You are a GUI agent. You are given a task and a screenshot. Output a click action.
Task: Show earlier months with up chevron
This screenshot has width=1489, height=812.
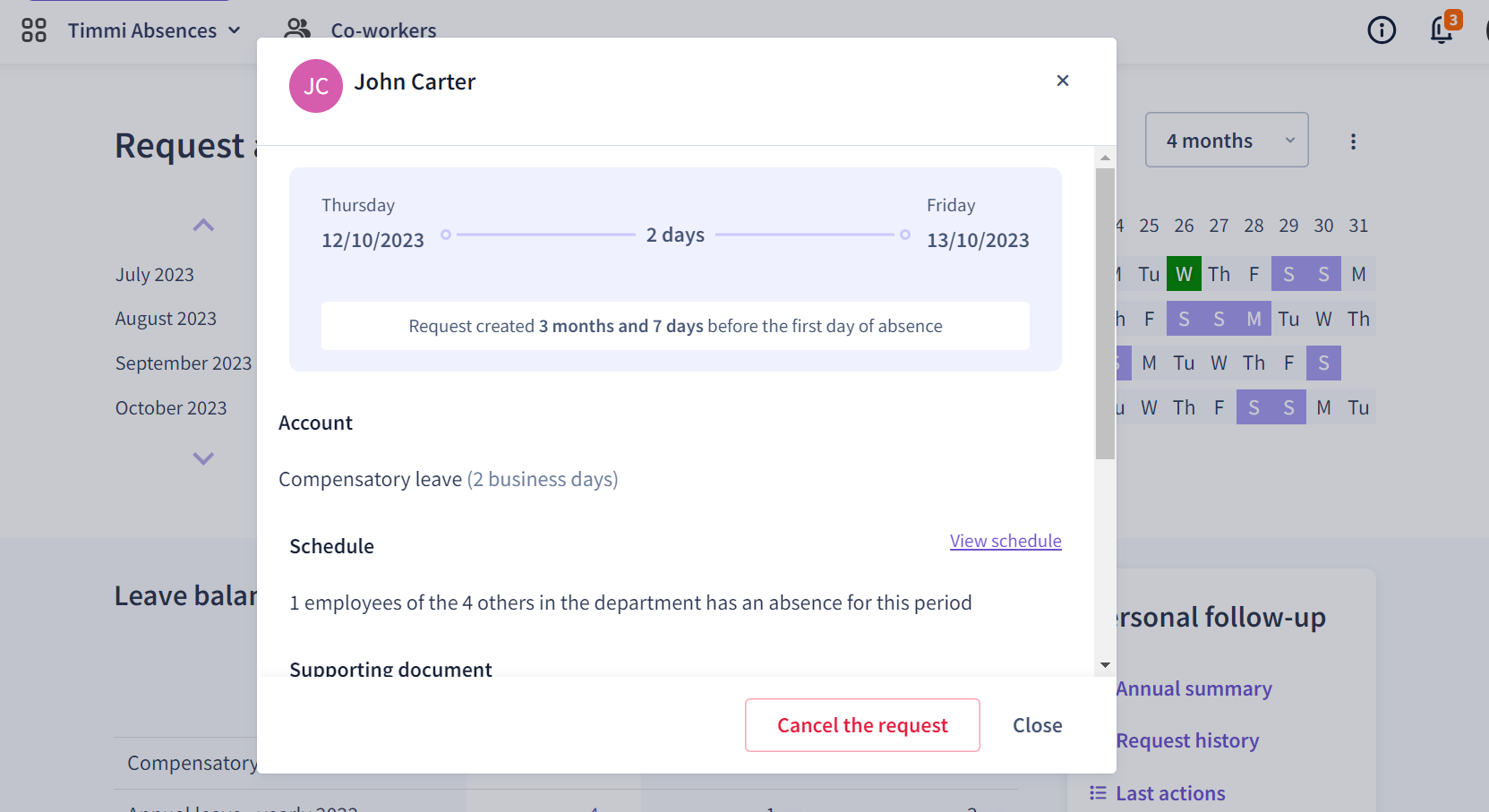click(x=203, y=225)
